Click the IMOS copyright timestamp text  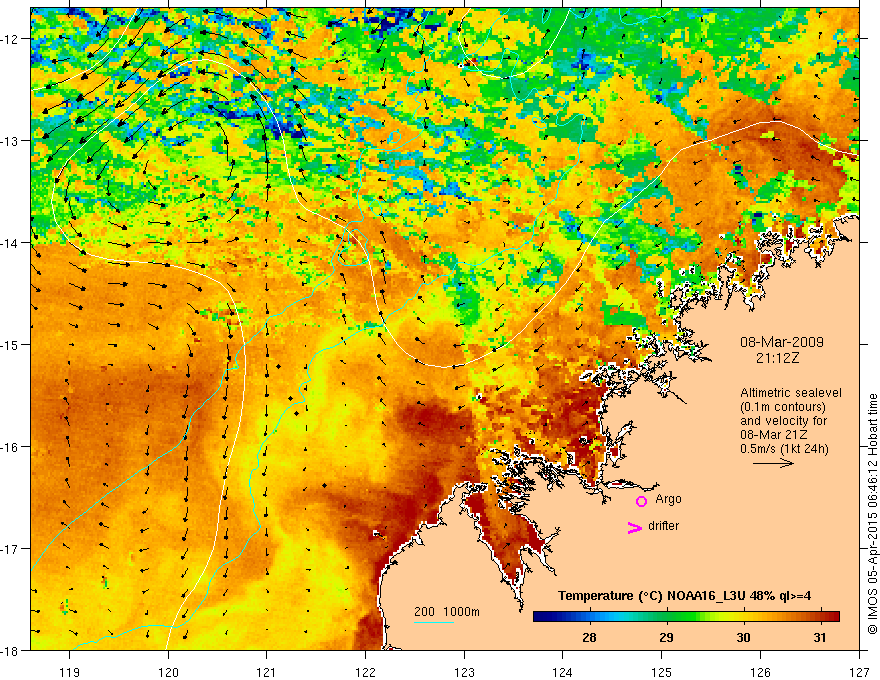coord(872,514)
